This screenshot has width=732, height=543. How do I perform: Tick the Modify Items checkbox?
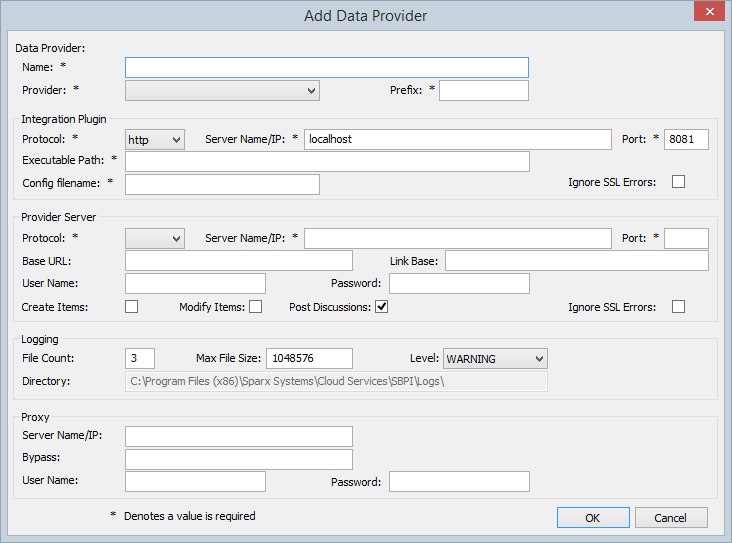[x=255, y=307]
